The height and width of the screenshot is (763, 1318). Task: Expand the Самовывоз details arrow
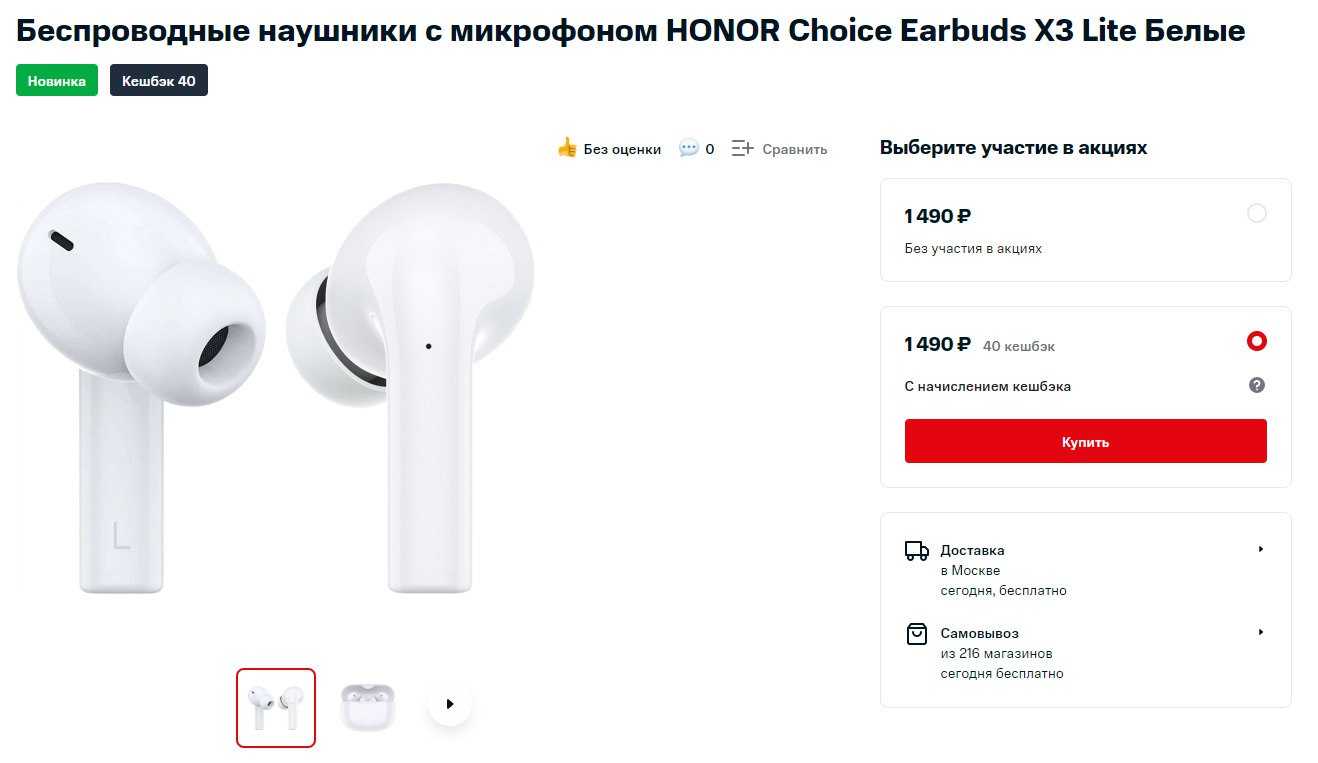click(x=1261, y=632)
